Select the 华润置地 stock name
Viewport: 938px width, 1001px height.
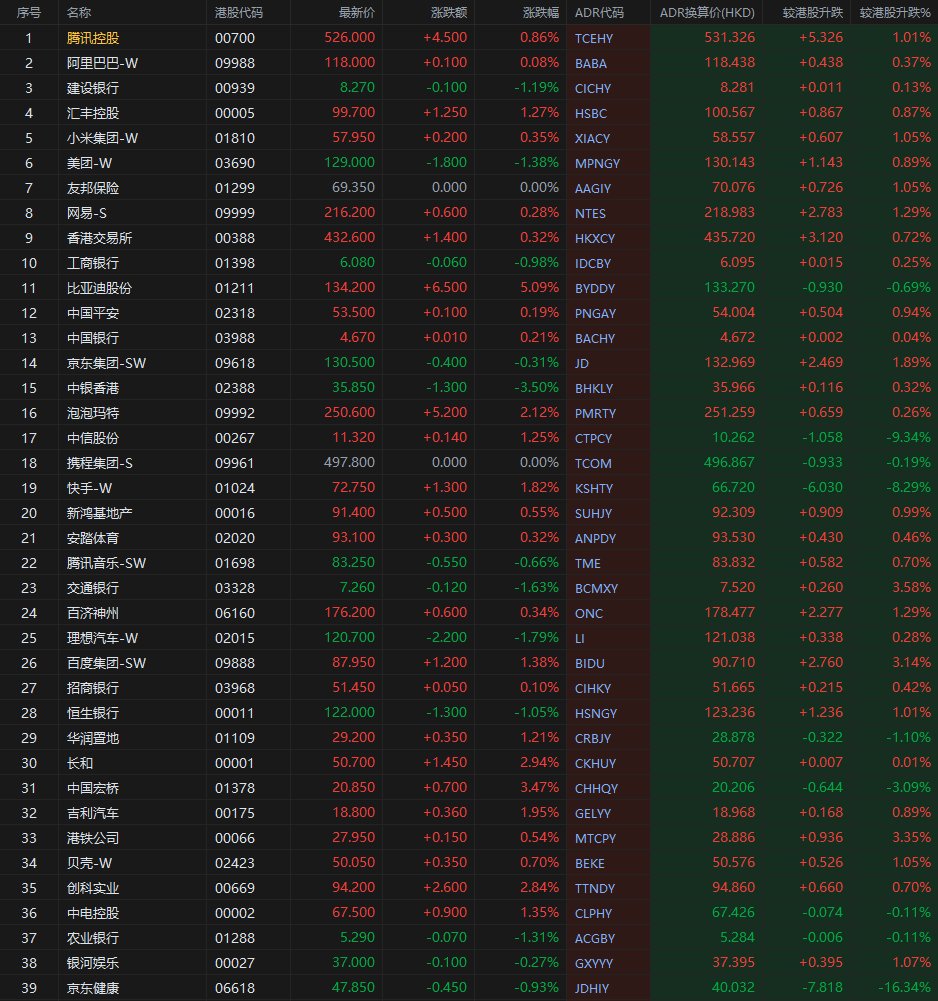tap(93, 738)
